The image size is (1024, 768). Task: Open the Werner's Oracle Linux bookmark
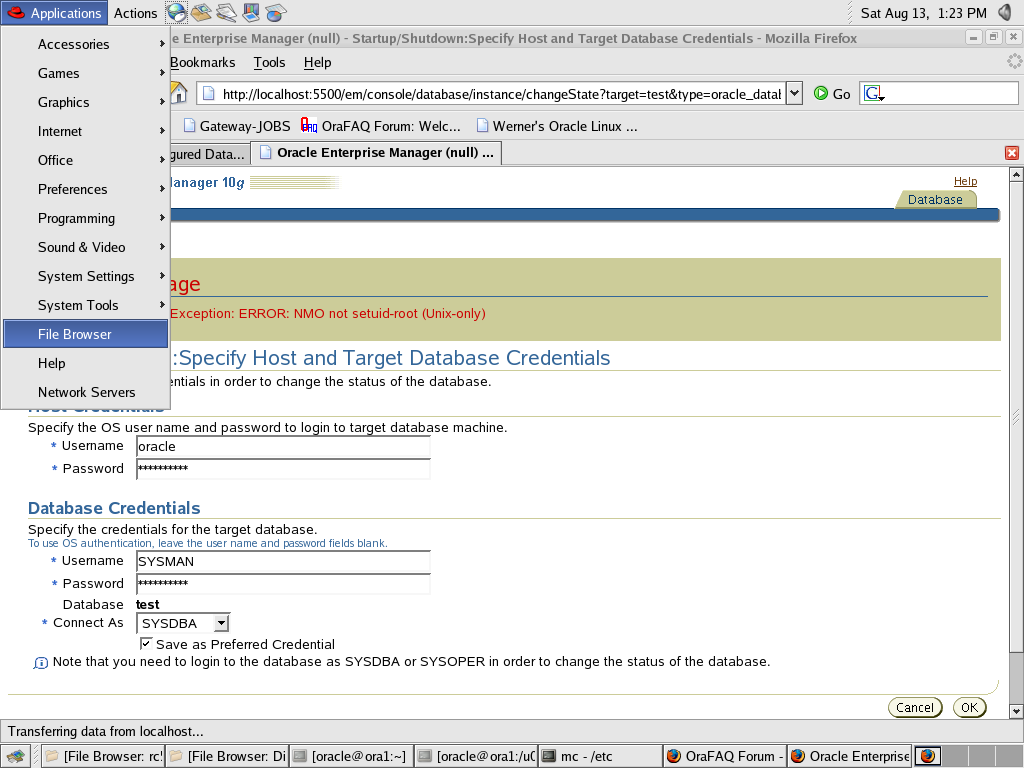[x=557, y=126]
